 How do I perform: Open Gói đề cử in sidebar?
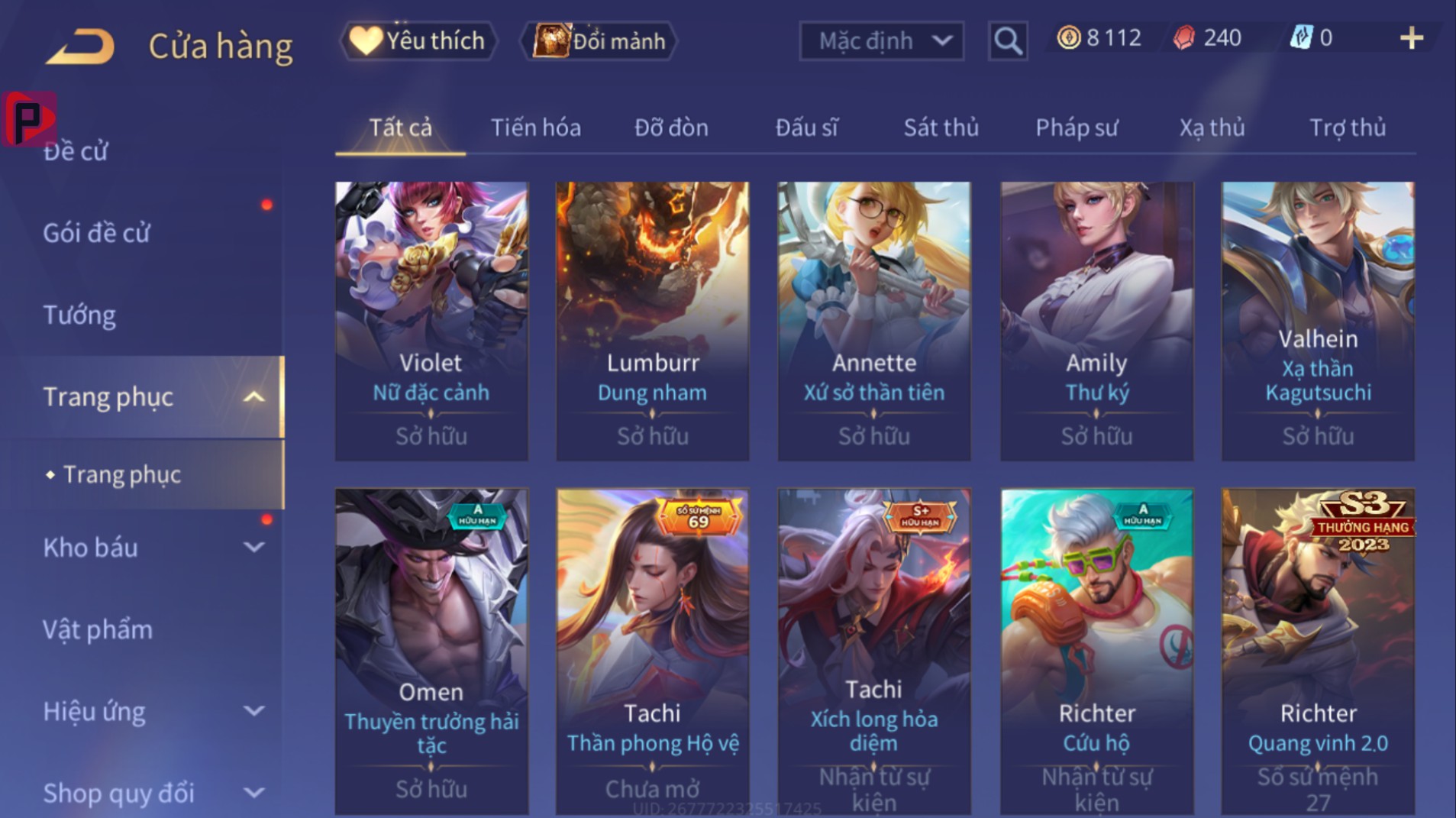pos(96,233)
